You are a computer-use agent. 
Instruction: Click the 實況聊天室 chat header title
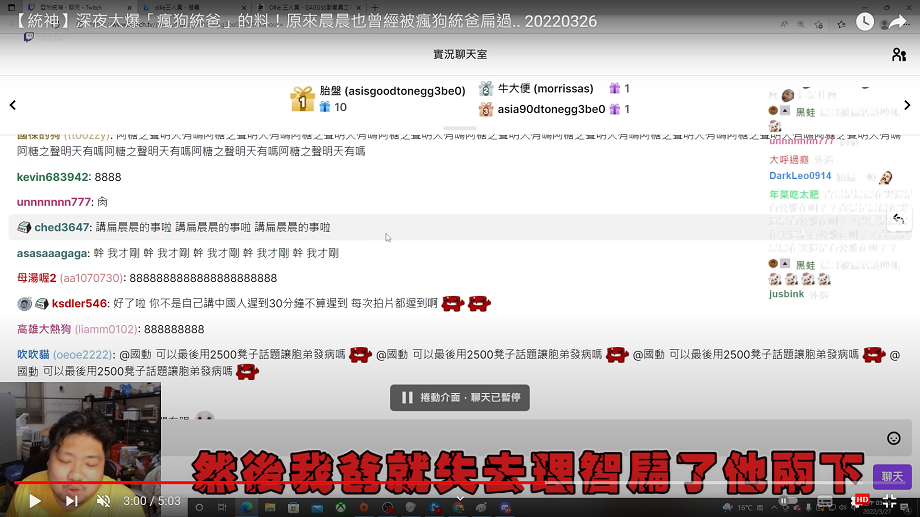tap(460, 55)
